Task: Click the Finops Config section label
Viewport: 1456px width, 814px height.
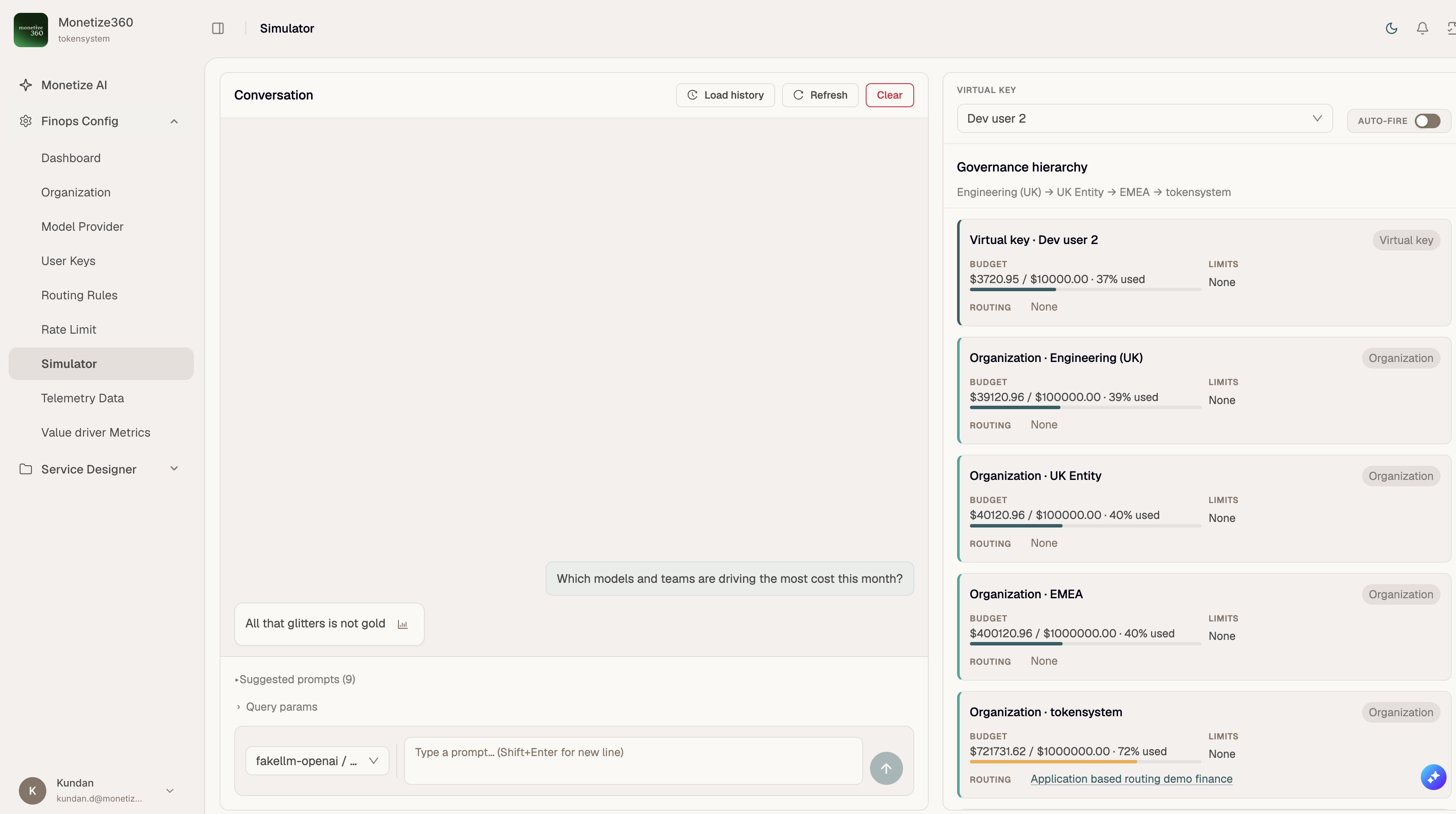Action: click(80, 121)
